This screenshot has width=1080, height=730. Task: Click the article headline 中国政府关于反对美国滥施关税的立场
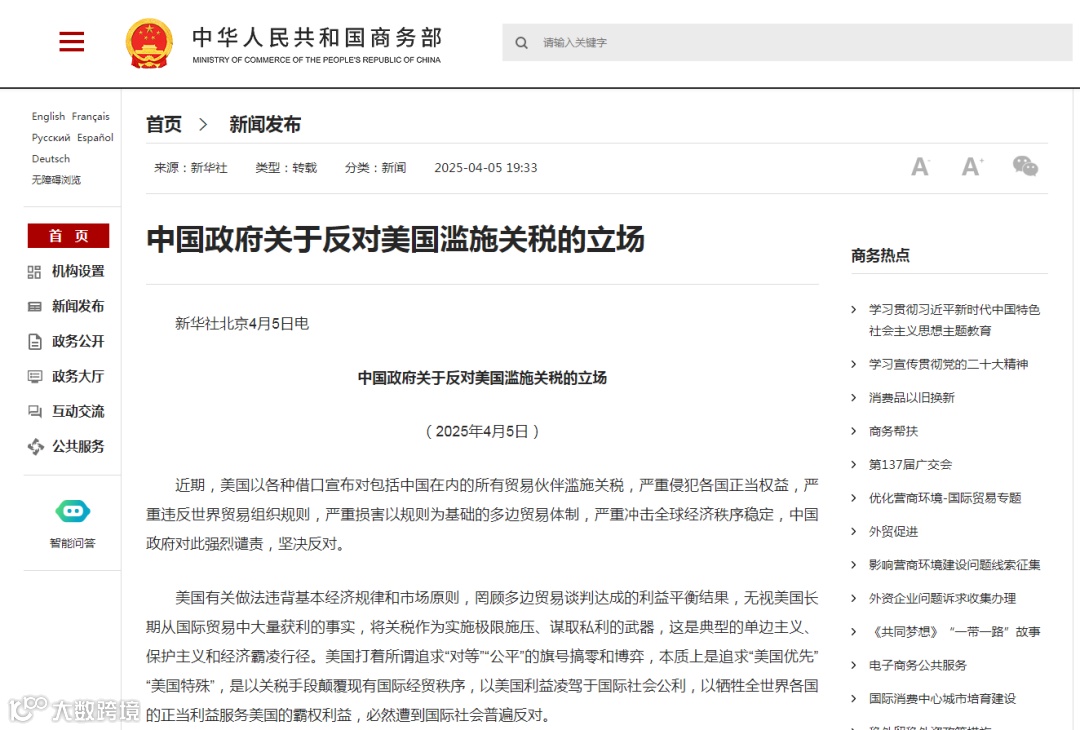395,240
